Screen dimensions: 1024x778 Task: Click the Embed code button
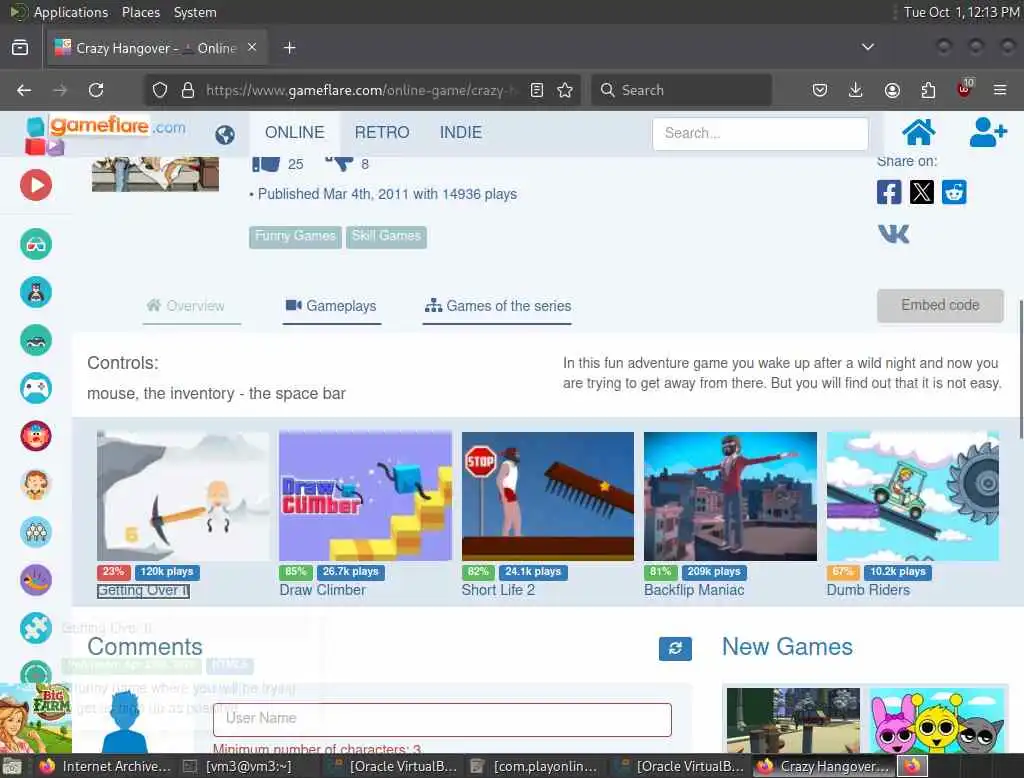point(940,305)
